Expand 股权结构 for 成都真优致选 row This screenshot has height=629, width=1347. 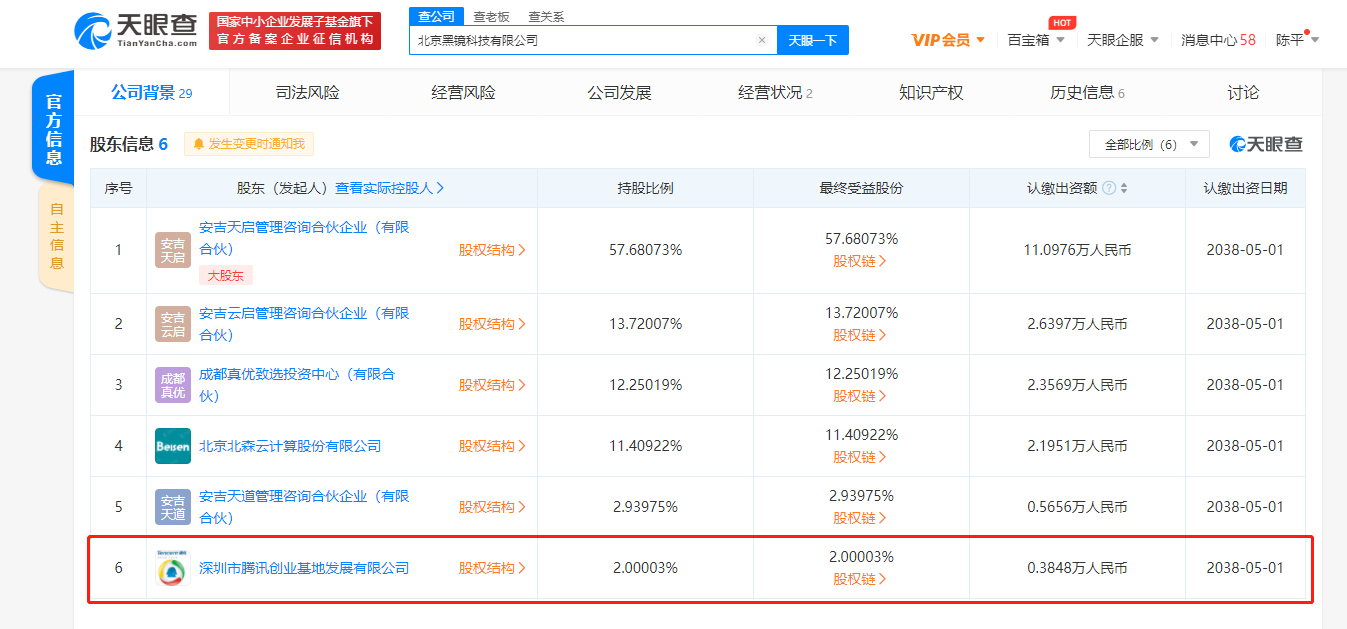coord(492,385)
